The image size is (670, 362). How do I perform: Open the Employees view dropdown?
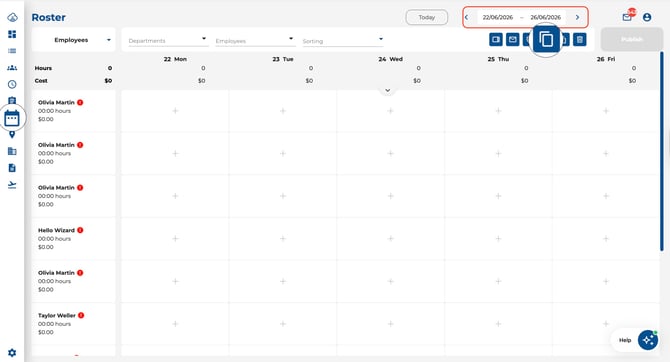point(73,40)
